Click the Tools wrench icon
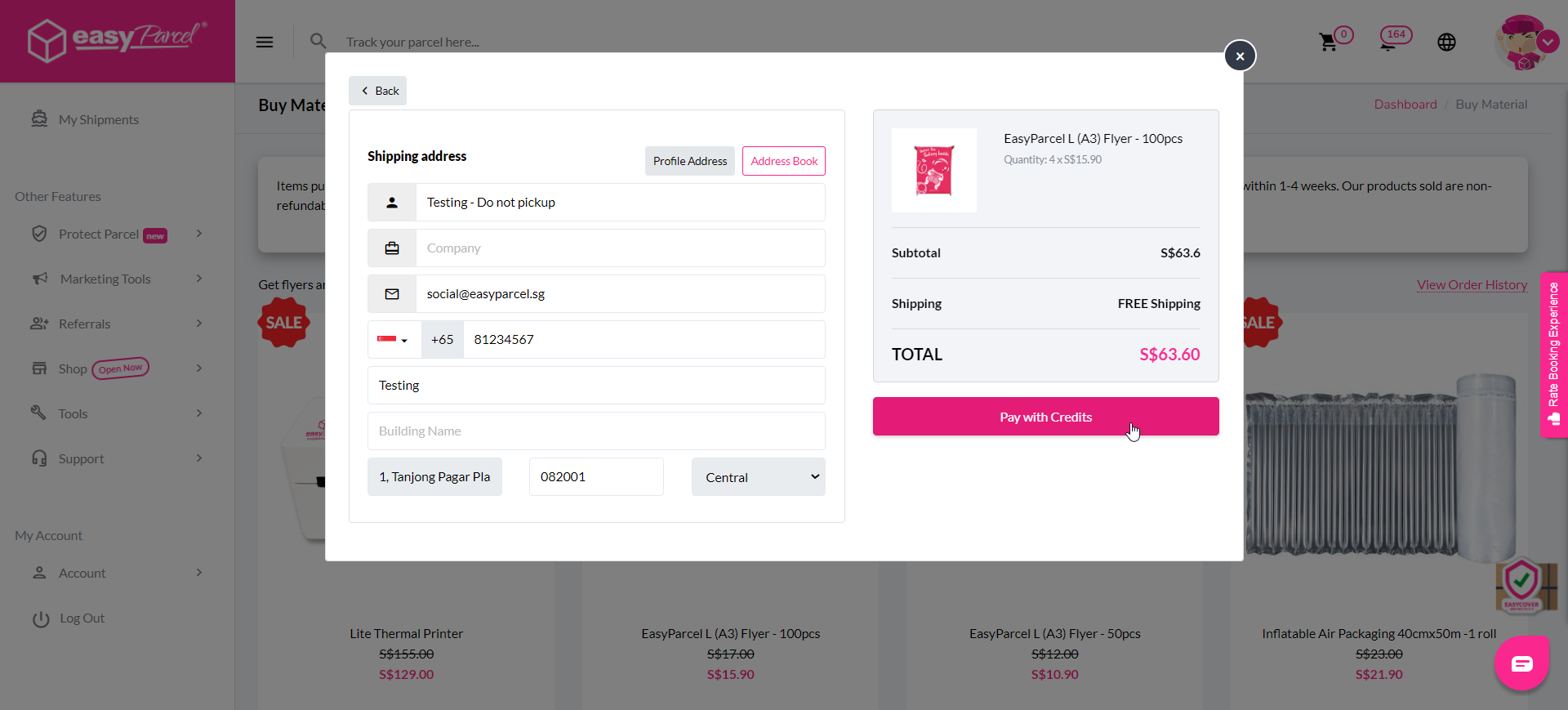 pos(38,412)
